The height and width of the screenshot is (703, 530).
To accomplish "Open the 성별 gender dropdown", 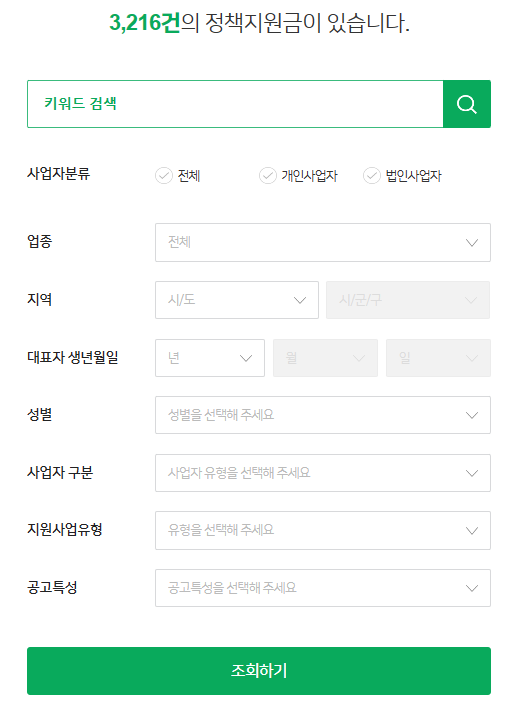I will (323, 415).
